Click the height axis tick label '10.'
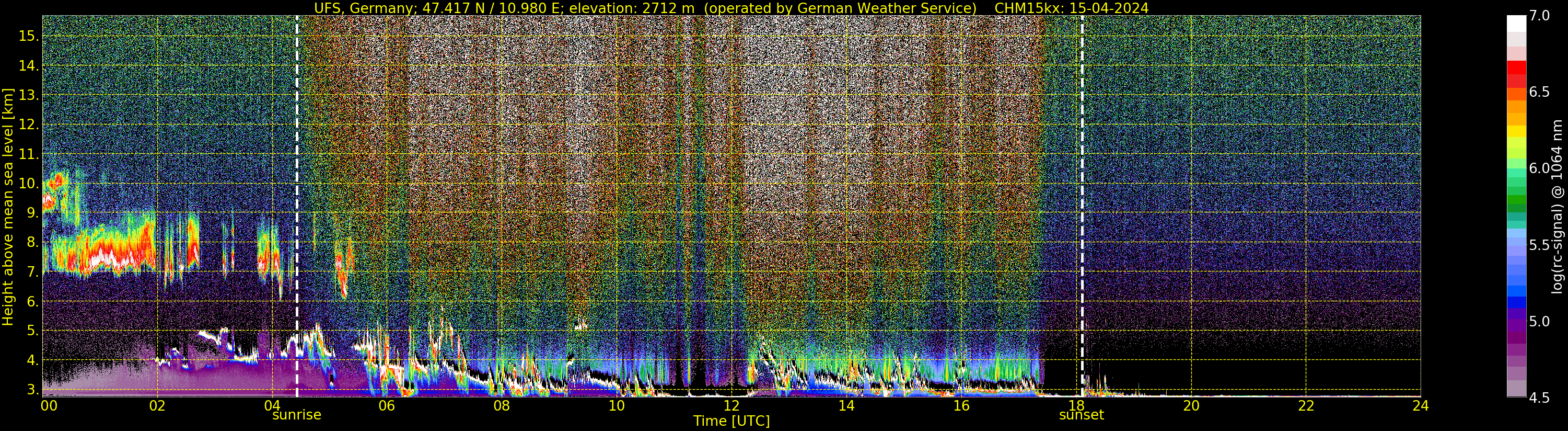The width and height of the screenshot is (1568, 431). (x=29, y=184)
